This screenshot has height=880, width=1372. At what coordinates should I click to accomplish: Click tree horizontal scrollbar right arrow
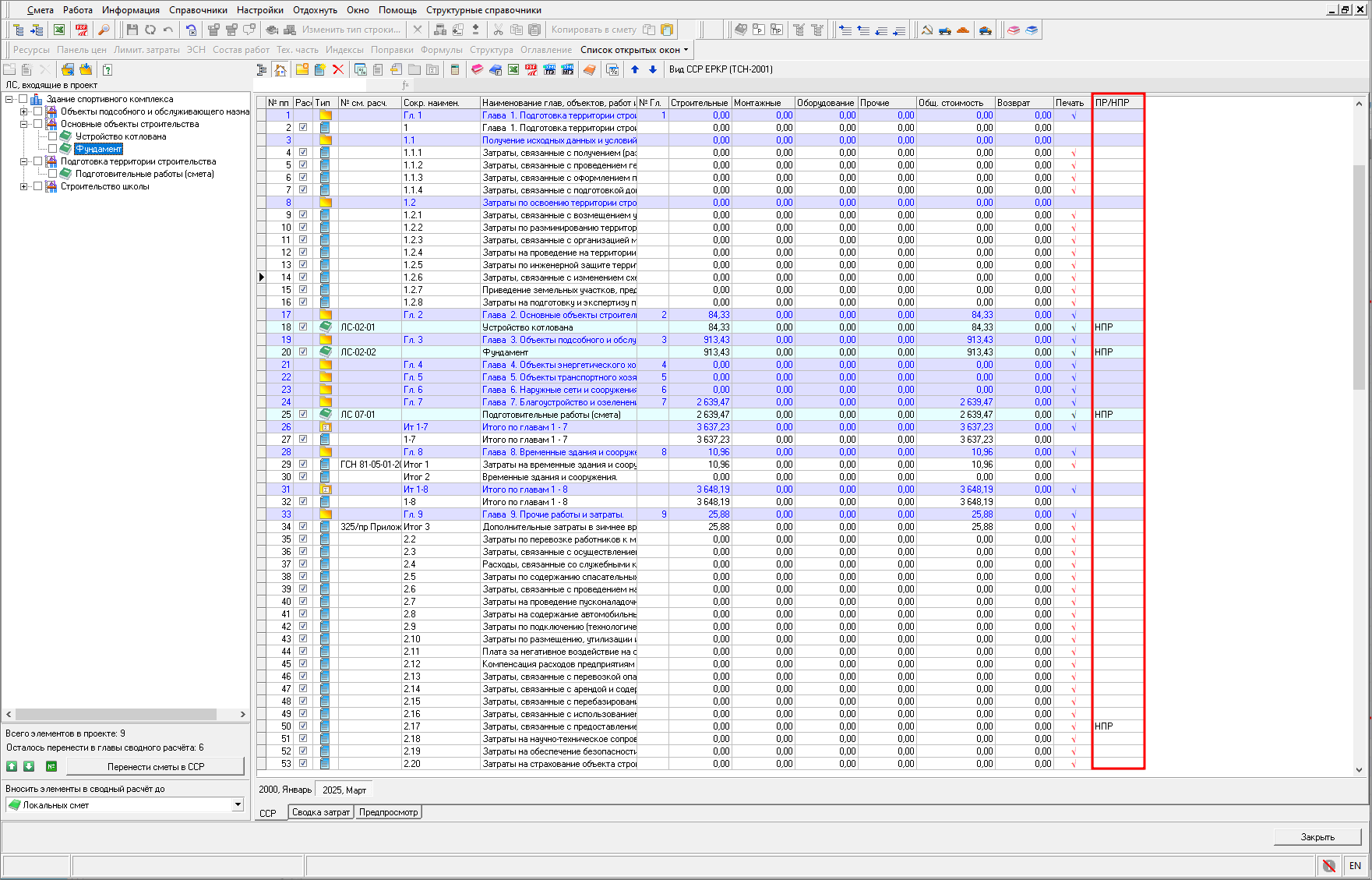click(243, 714)
